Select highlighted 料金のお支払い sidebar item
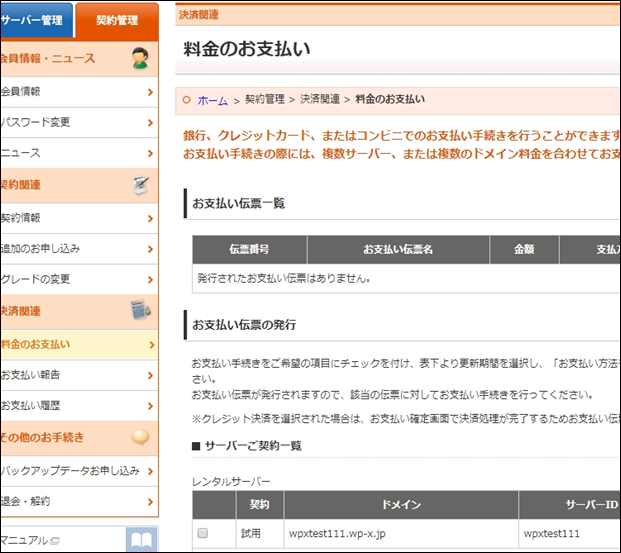The image size is (621, 553). point(79,345)
